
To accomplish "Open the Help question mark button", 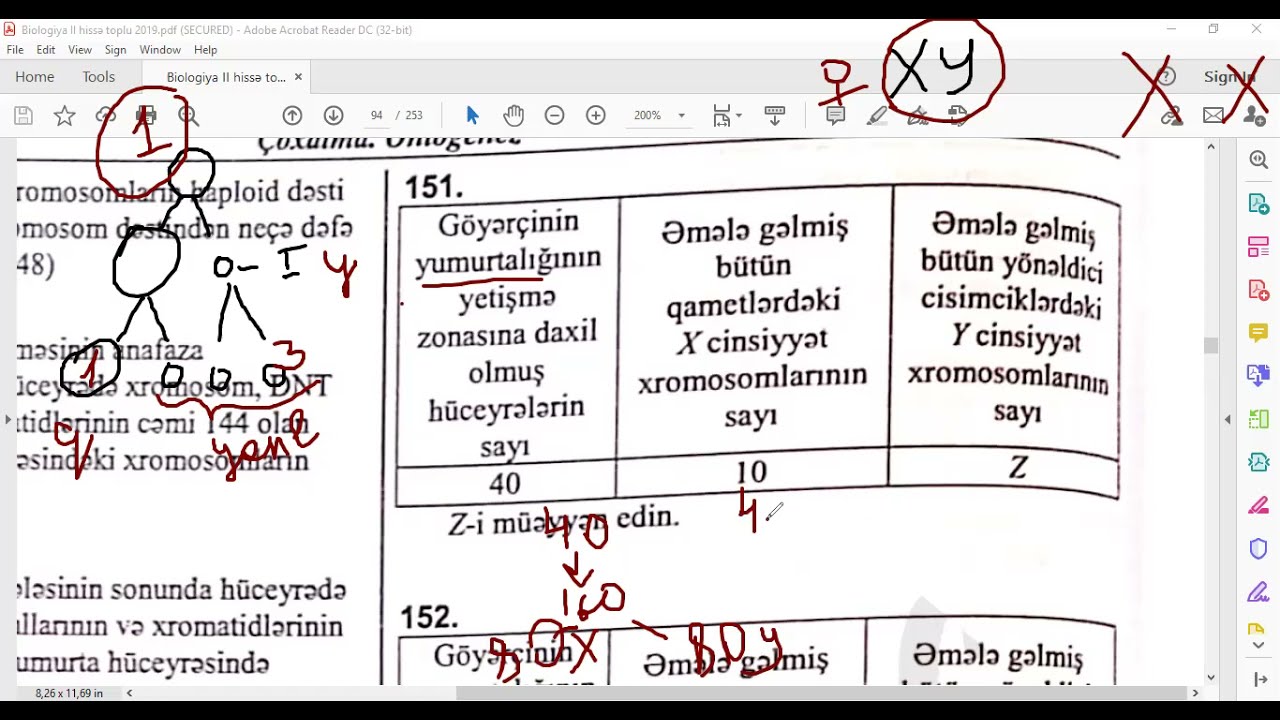I will [1164, 77].
